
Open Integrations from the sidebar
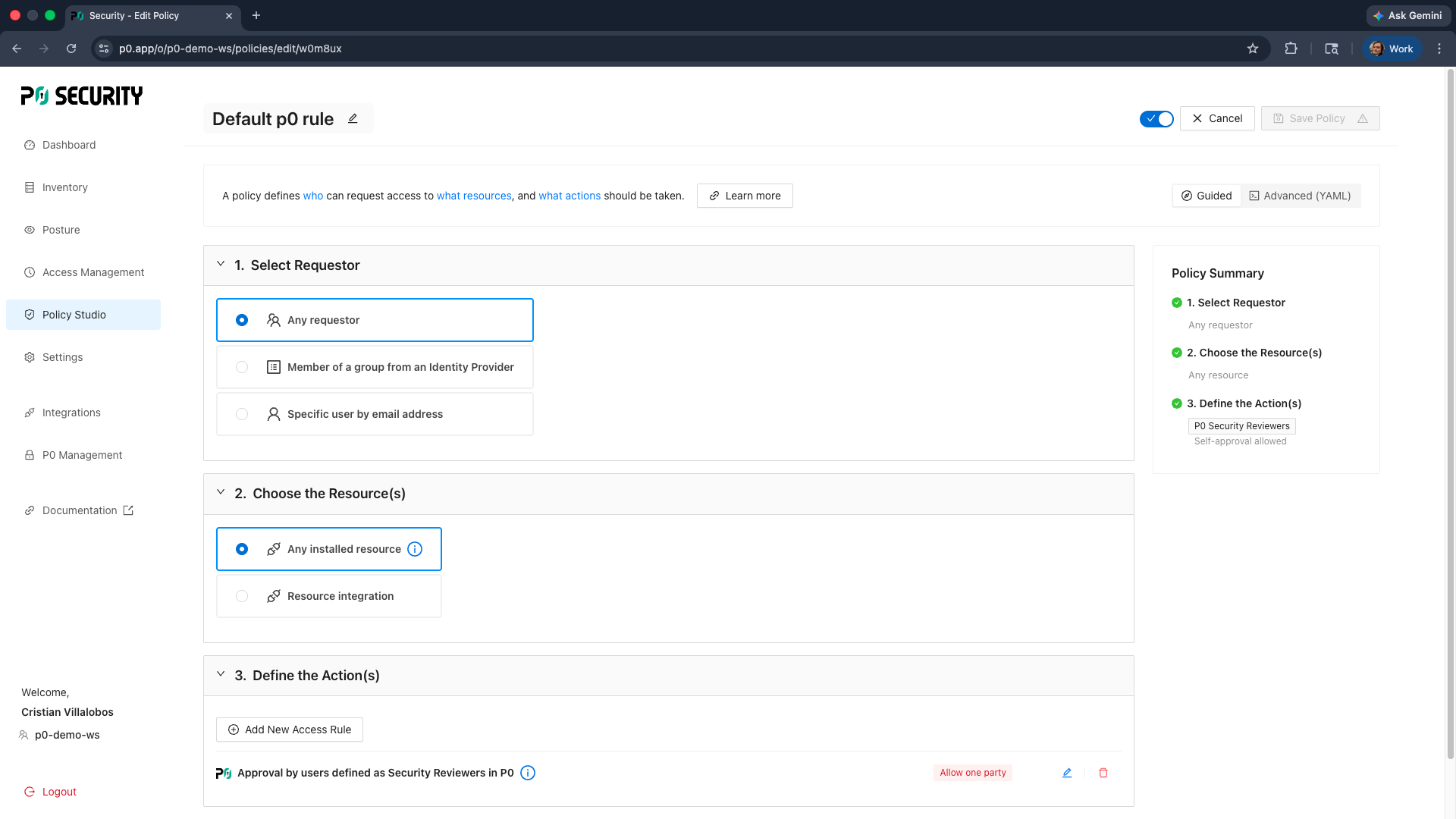[72, 413]
